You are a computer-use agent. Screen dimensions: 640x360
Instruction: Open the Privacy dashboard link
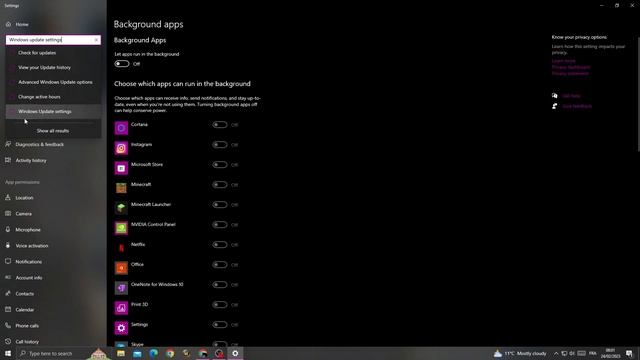571,67
